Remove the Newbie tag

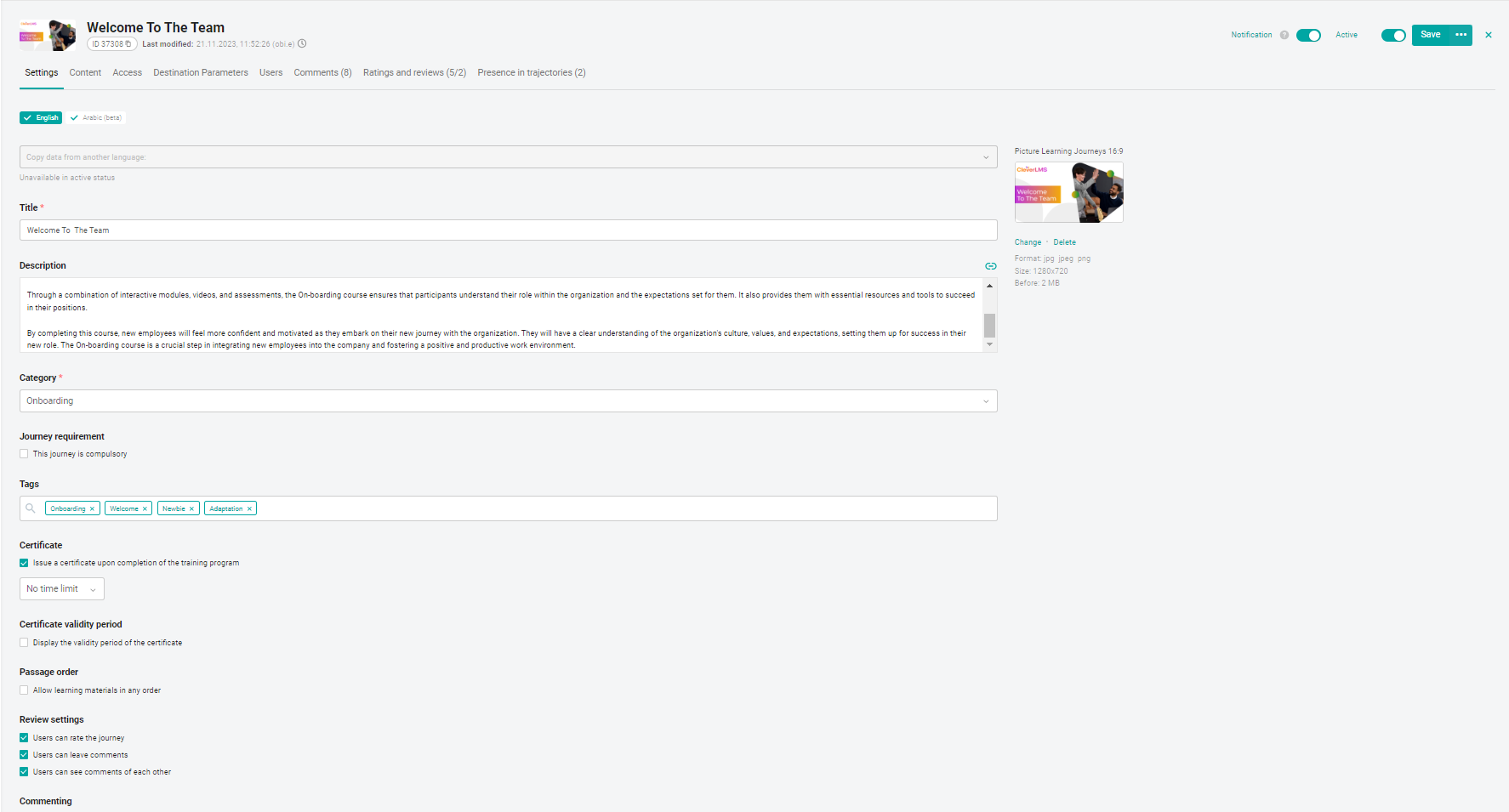(191, 508)
